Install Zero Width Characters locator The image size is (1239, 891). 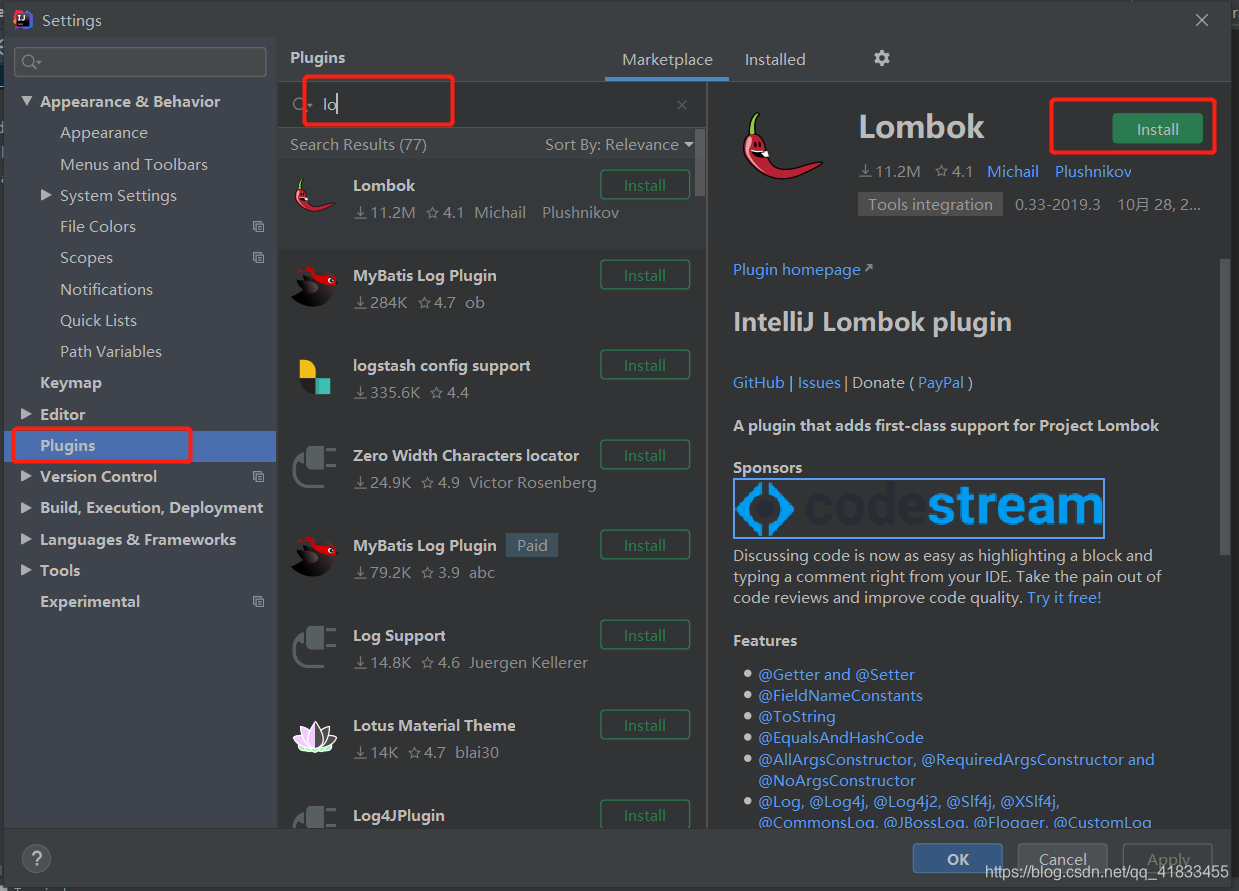coord(645,455)
